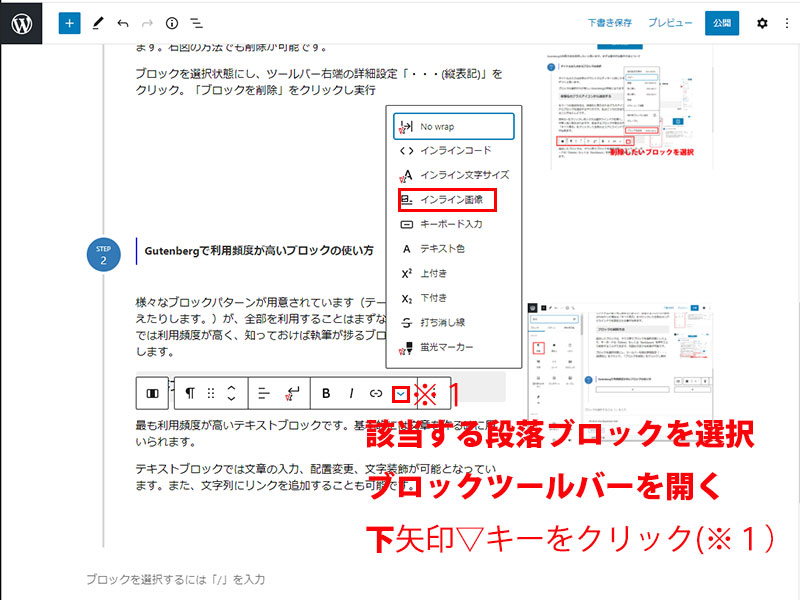
Task: Undo the last edit
Action: point(122,22)
